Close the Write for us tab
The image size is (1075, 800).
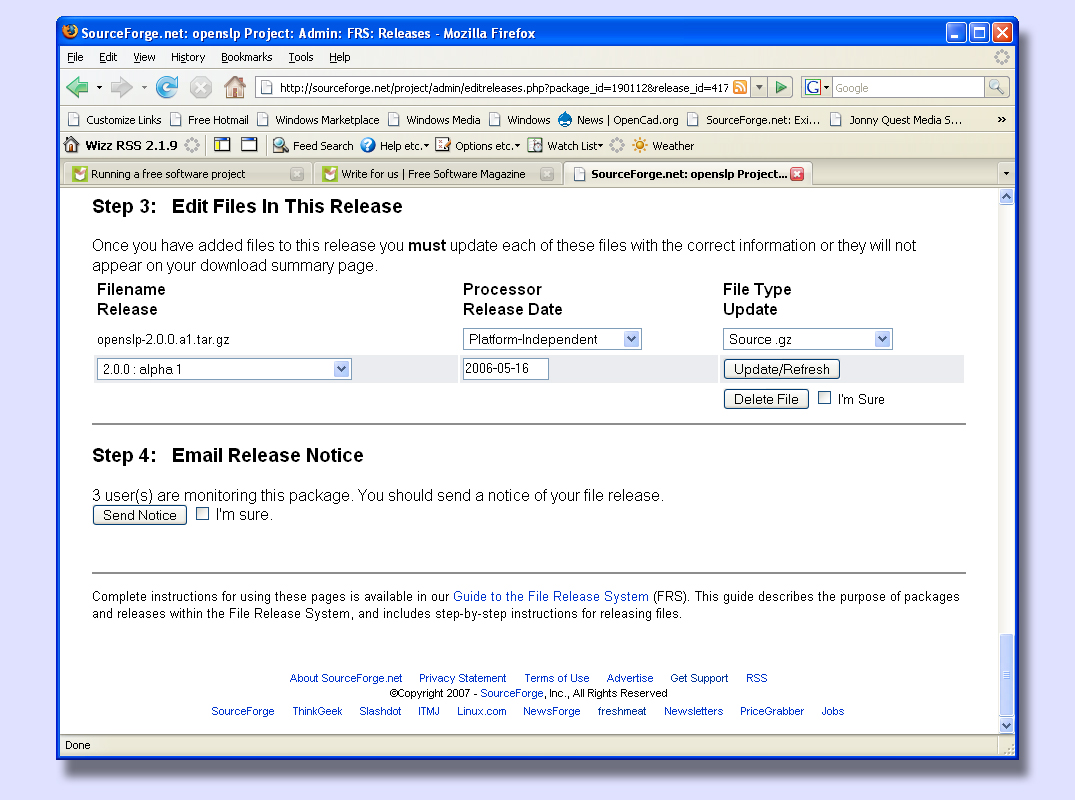coord(546,174)
